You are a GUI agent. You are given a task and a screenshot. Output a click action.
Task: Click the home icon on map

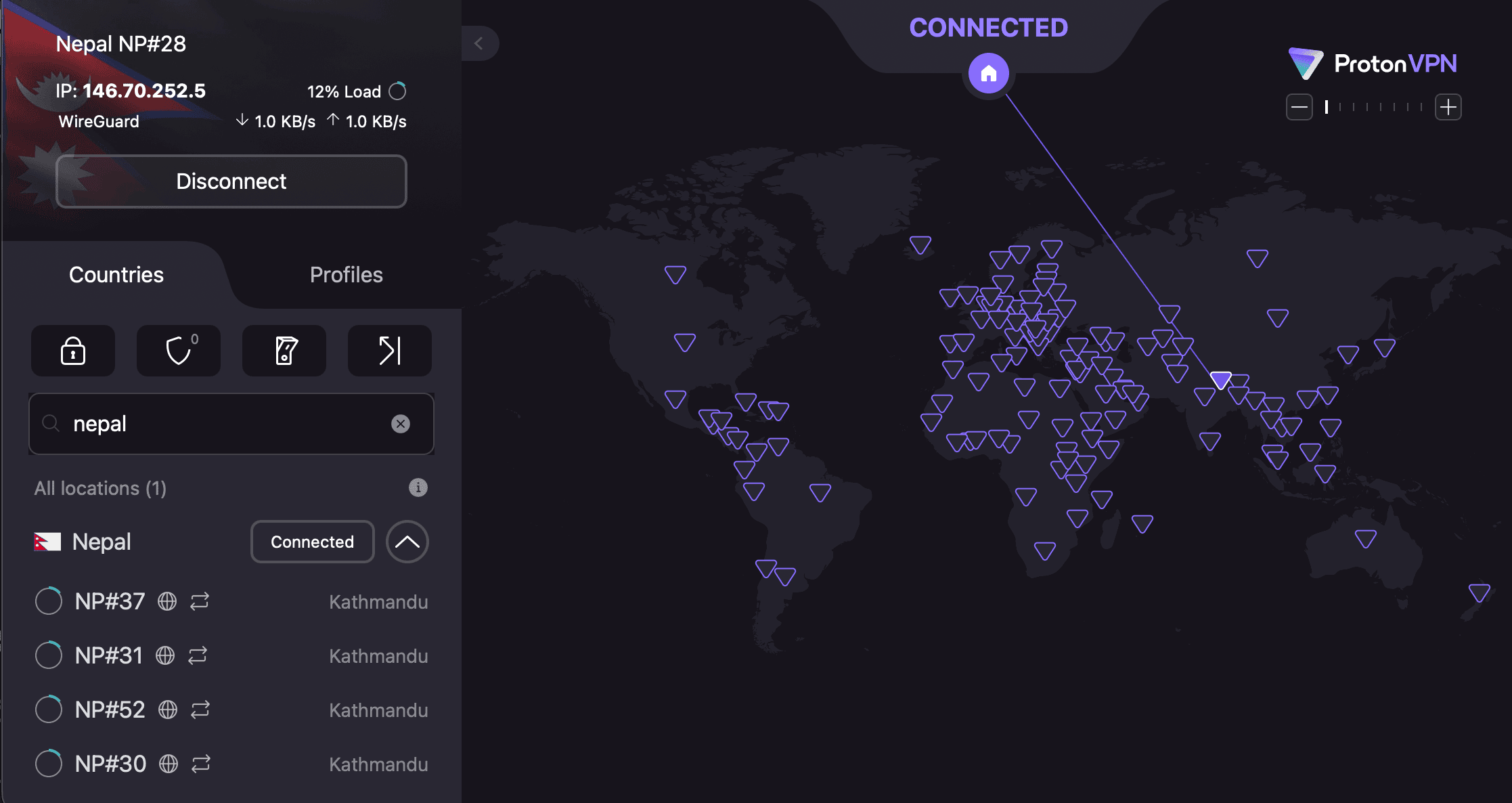pos(988,73)
